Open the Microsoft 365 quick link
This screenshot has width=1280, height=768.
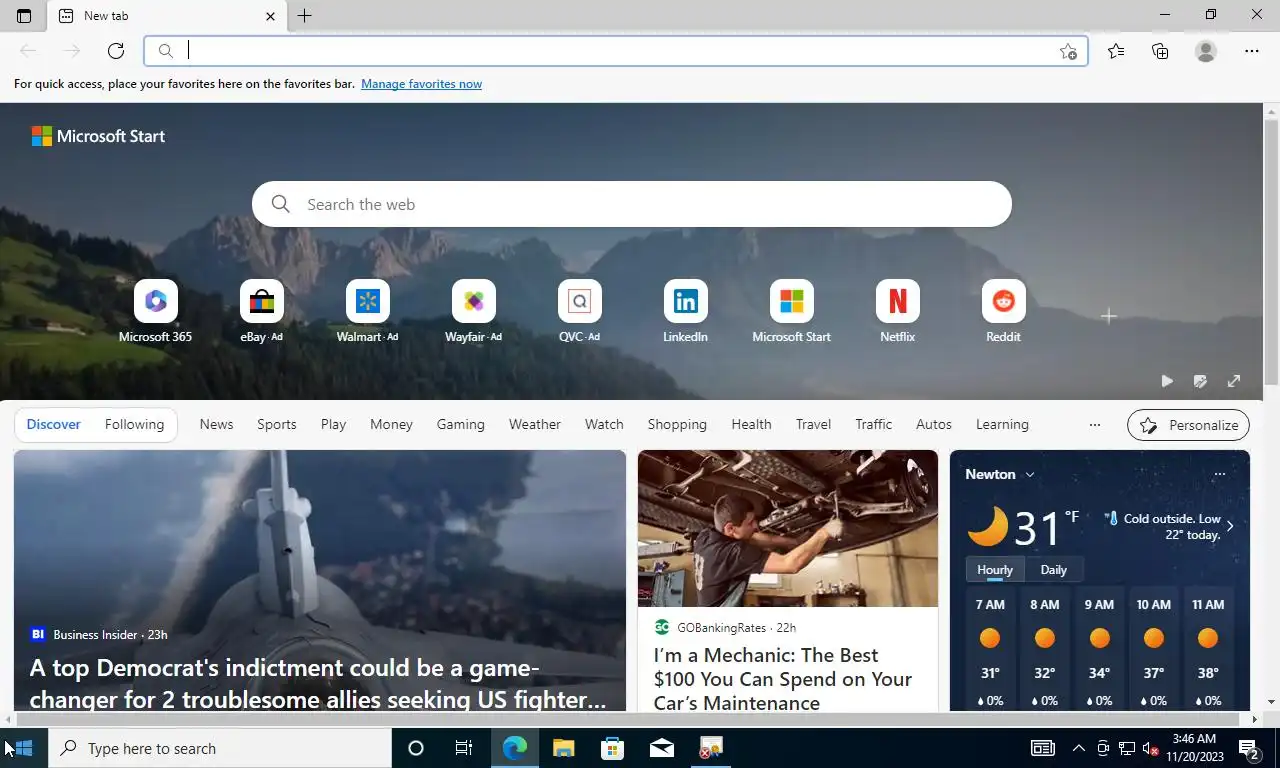pyautogui.click(x=155, y=312)
